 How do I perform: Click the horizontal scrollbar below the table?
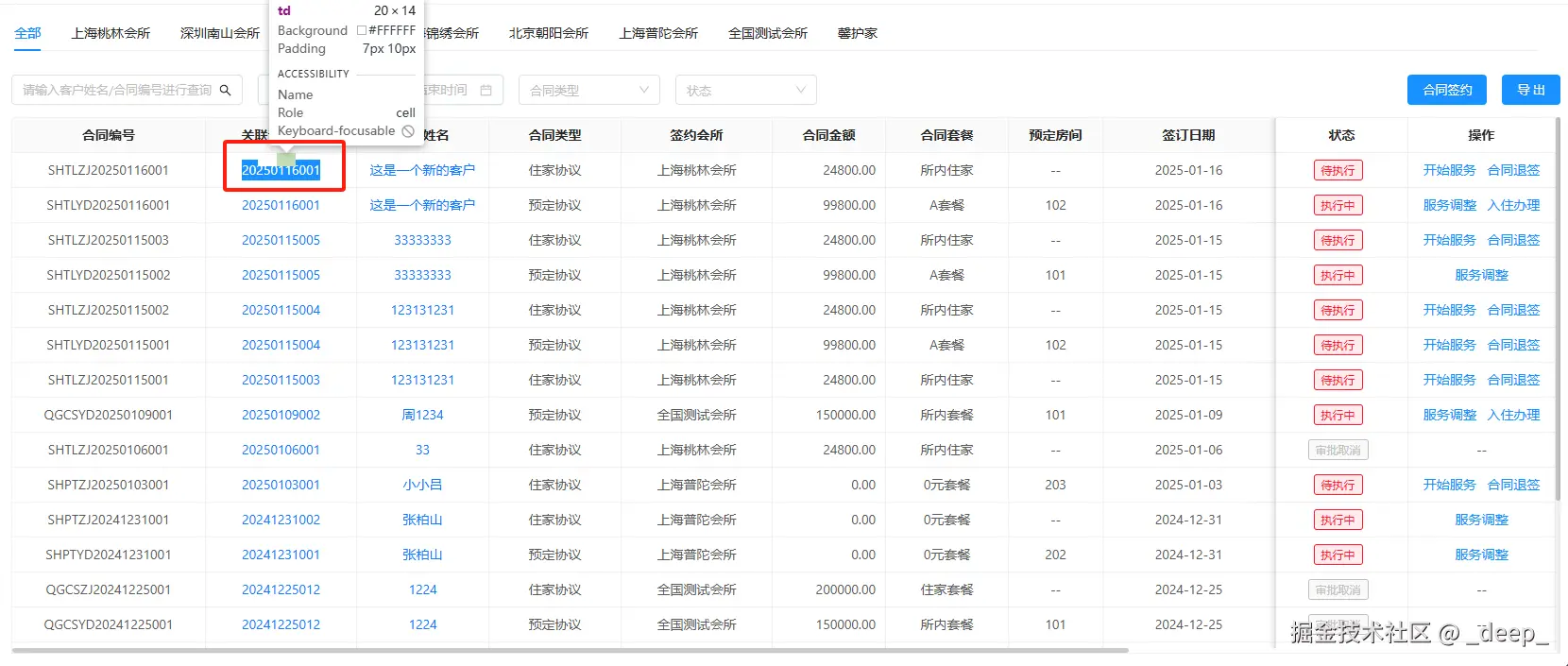tap(570, 650)
